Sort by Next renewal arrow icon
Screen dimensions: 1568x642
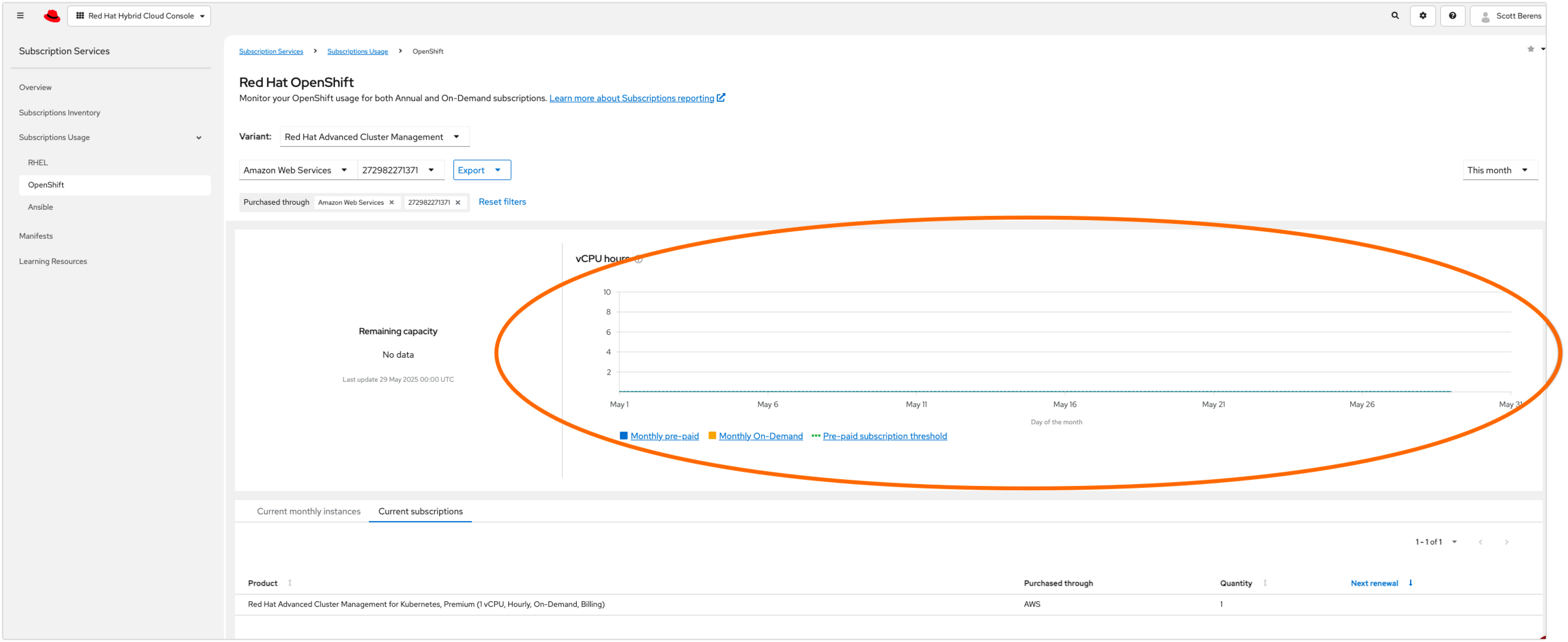pyautogui.click(x=1410, y=583)
